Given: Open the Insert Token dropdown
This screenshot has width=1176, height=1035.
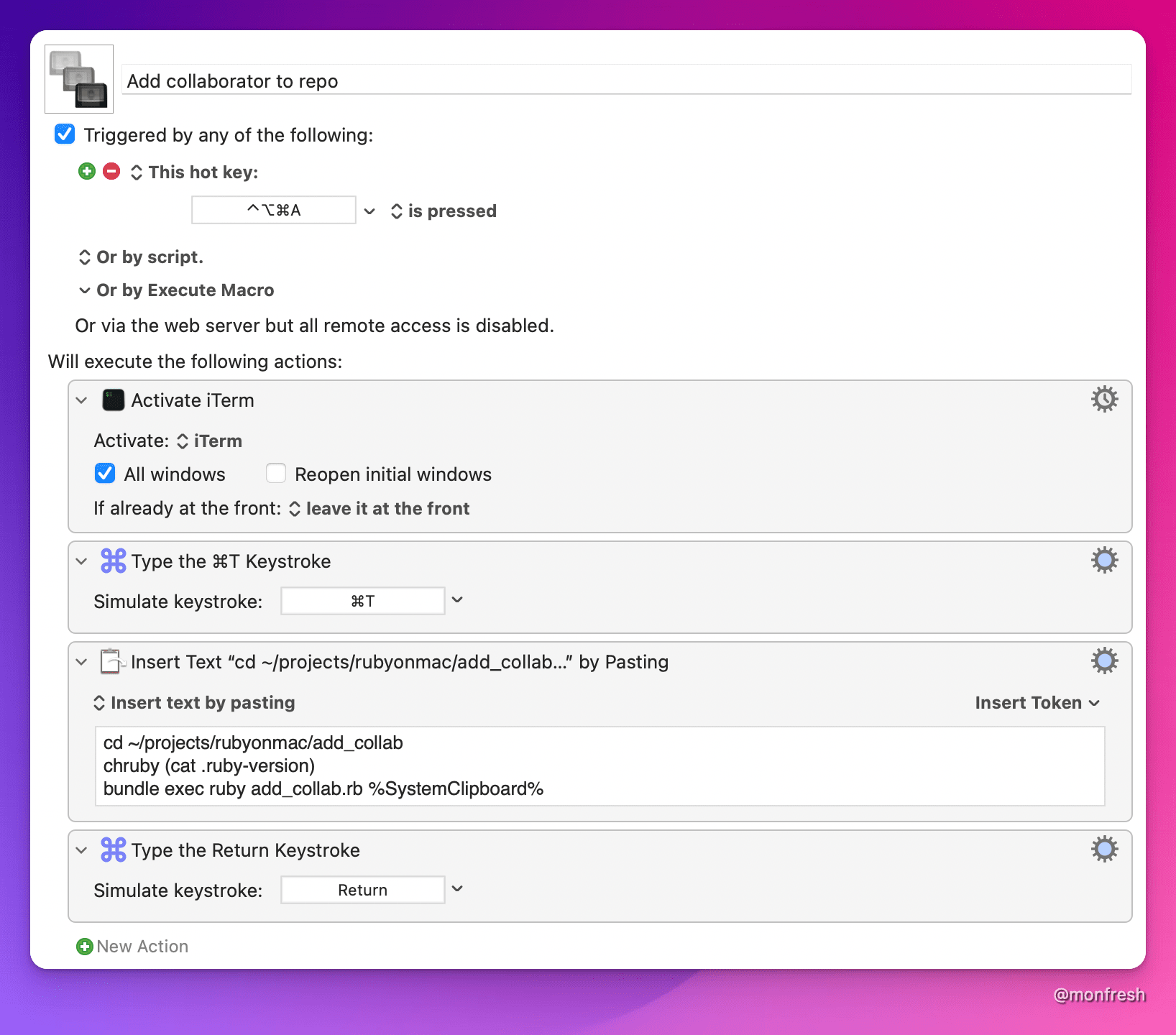Looking at the screenshot, I should tap(1037, 703).
